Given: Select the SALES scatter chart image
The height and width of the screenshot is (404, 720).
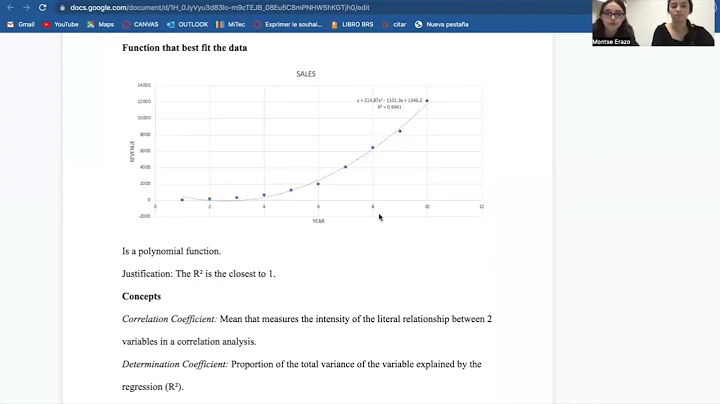Looking at the screenshot, I should pyautogui.click(x=306, y=146).
